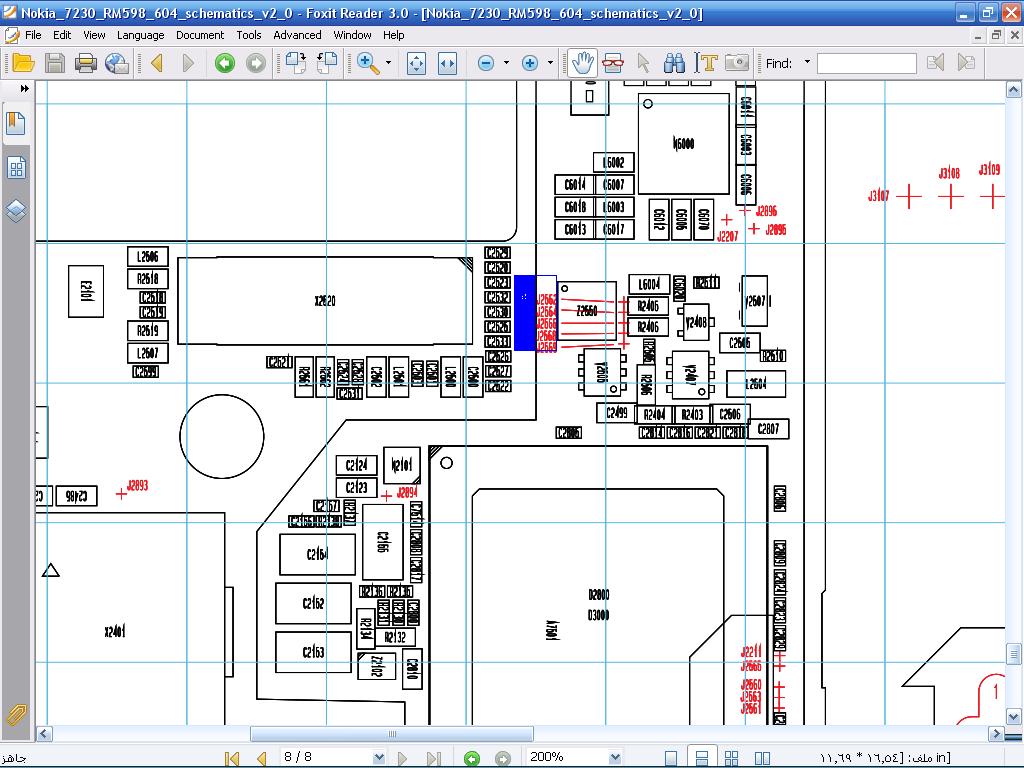The image size is (1024, 768).
Task: Restore the inner document window
Action: coord(996,35)
